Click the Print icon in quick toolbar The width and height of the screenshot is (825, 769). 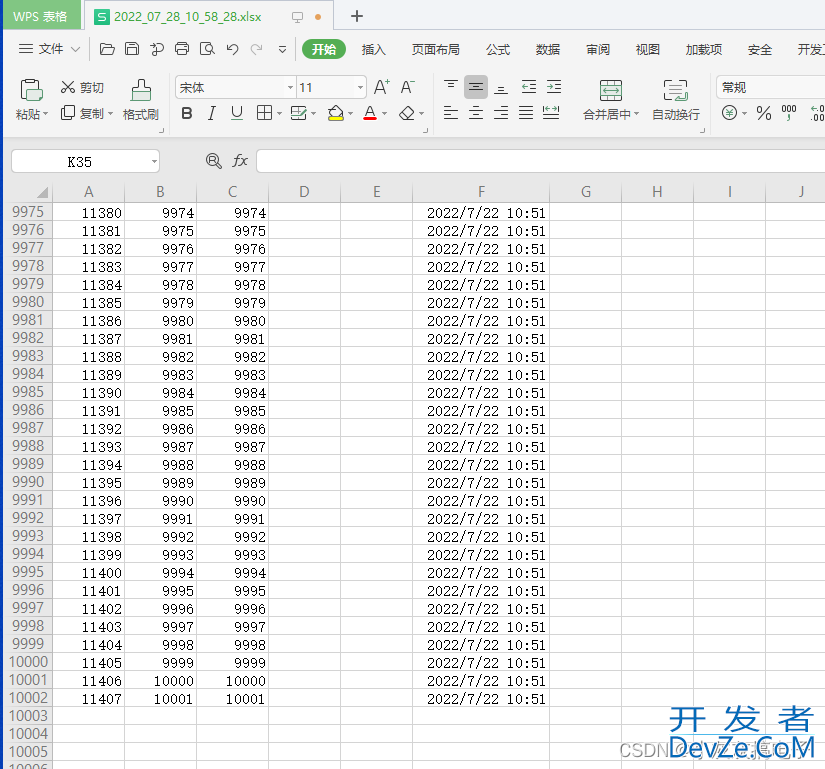pyautogui.click(x=182, y=49)
